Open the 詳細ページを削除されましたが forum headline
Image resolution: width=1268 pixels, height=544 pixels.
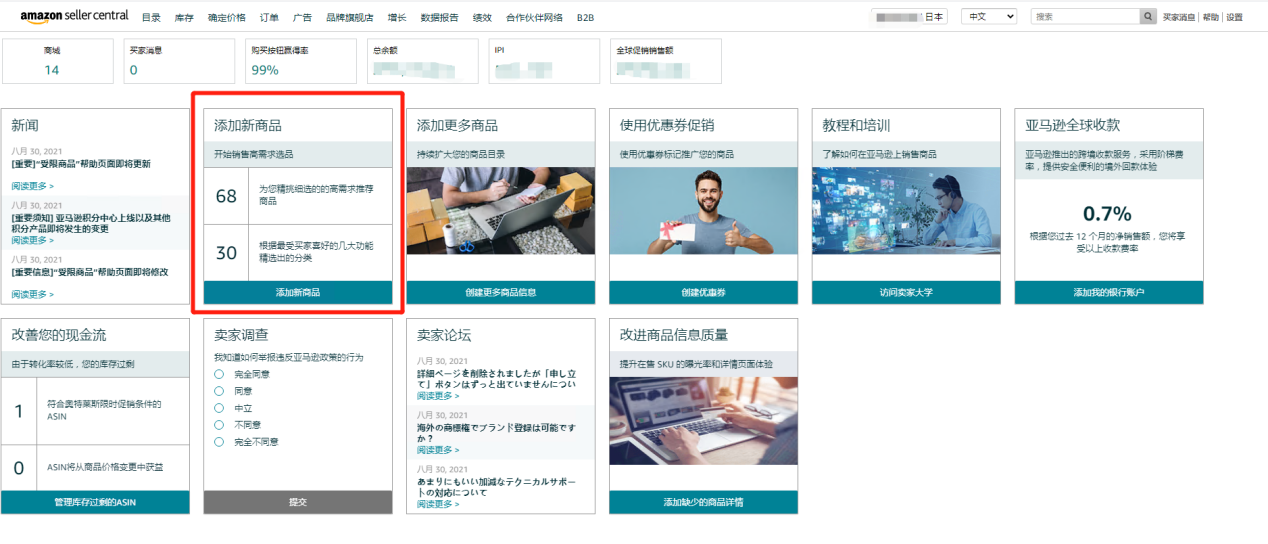(497, 379)
